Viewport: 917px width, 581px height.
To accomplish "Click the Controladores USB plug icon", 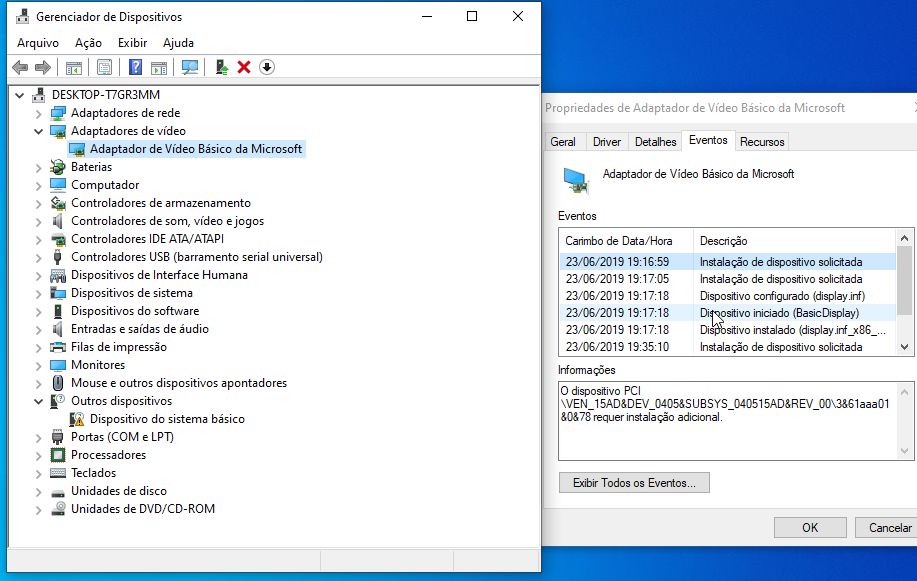I will click(x=57, y=257).
